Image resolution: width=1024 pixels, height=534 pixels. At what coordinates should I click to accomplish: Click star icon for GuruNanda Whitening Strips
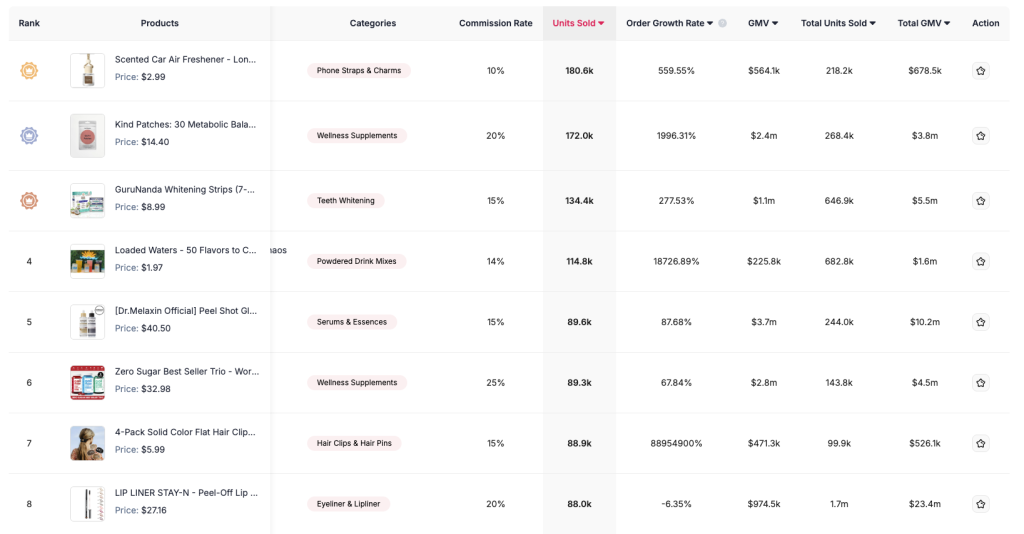980,201
